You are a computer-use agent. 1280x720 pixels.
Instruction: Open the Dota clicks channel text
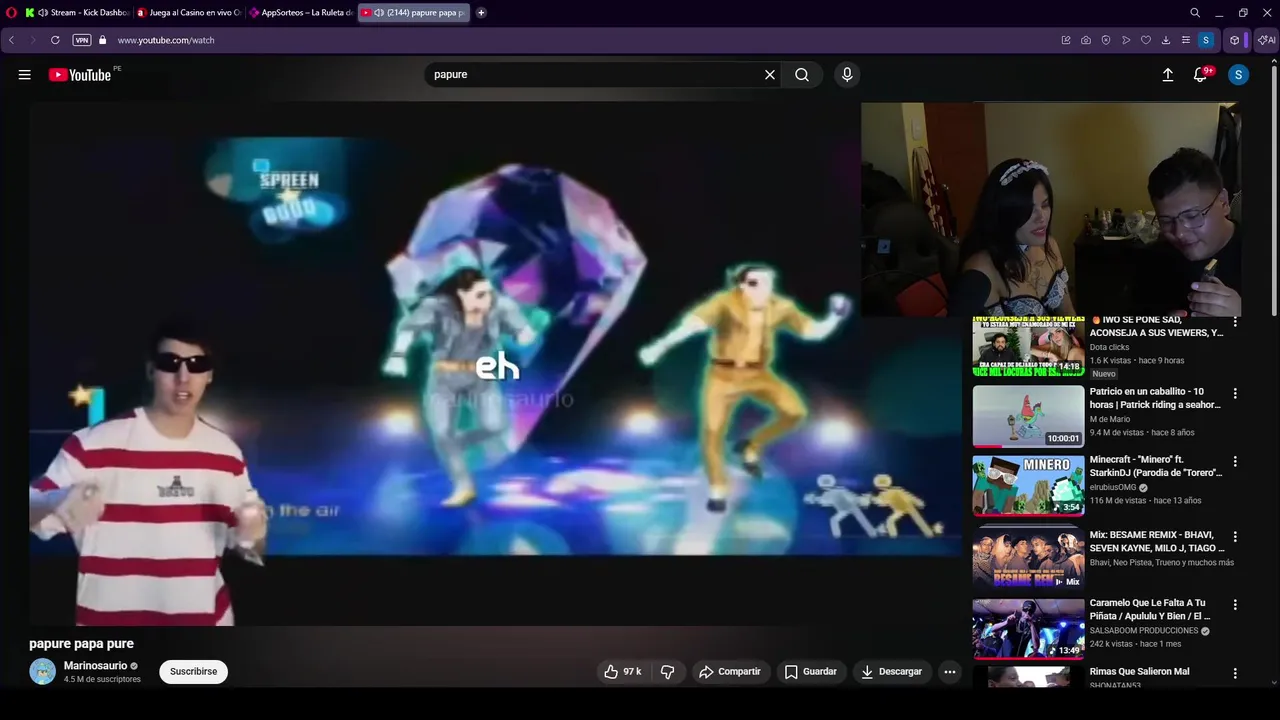coord(1109,347)
